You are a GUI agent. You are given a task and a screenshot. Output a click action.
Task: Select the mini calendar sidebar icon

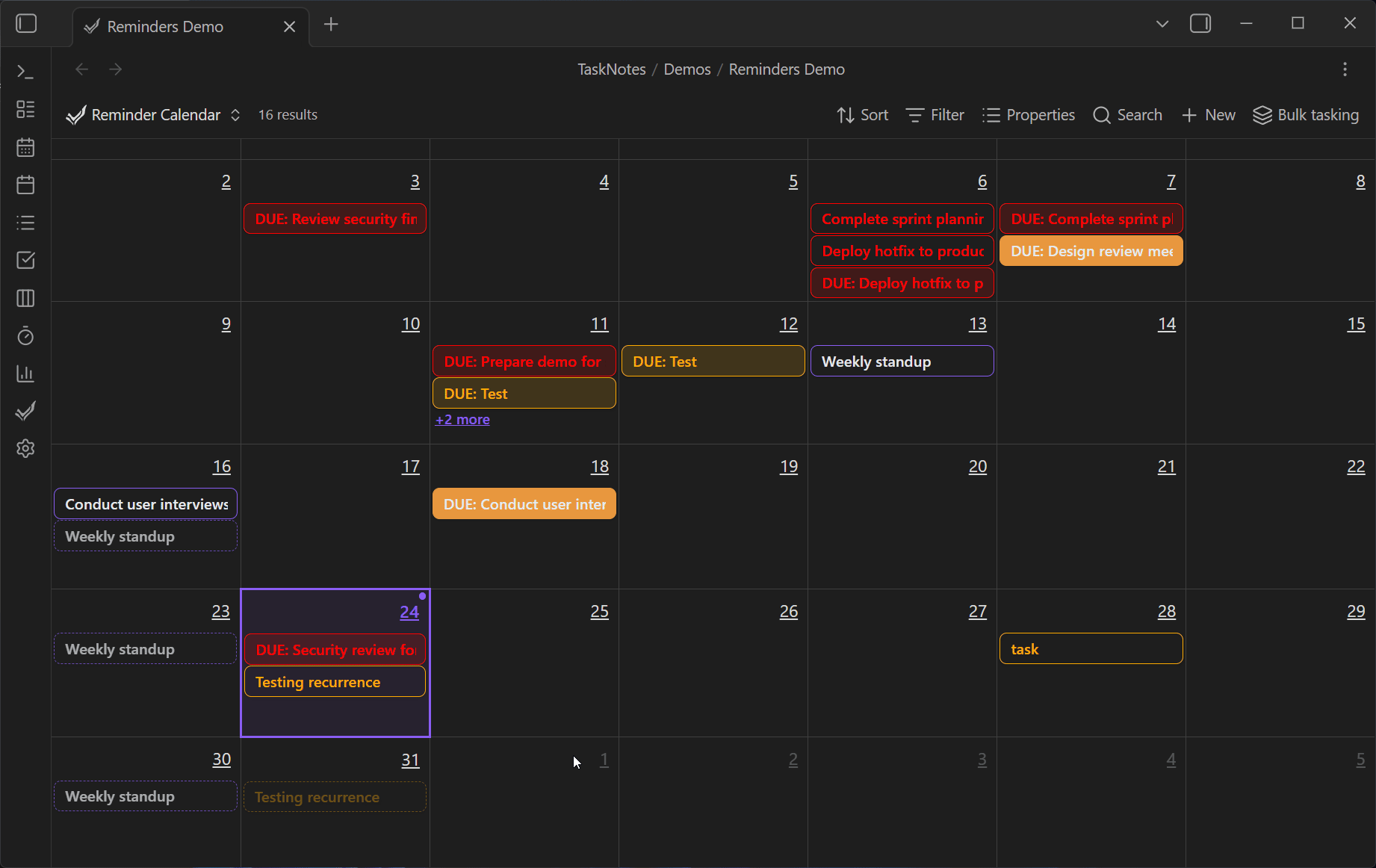click(25, 147)
